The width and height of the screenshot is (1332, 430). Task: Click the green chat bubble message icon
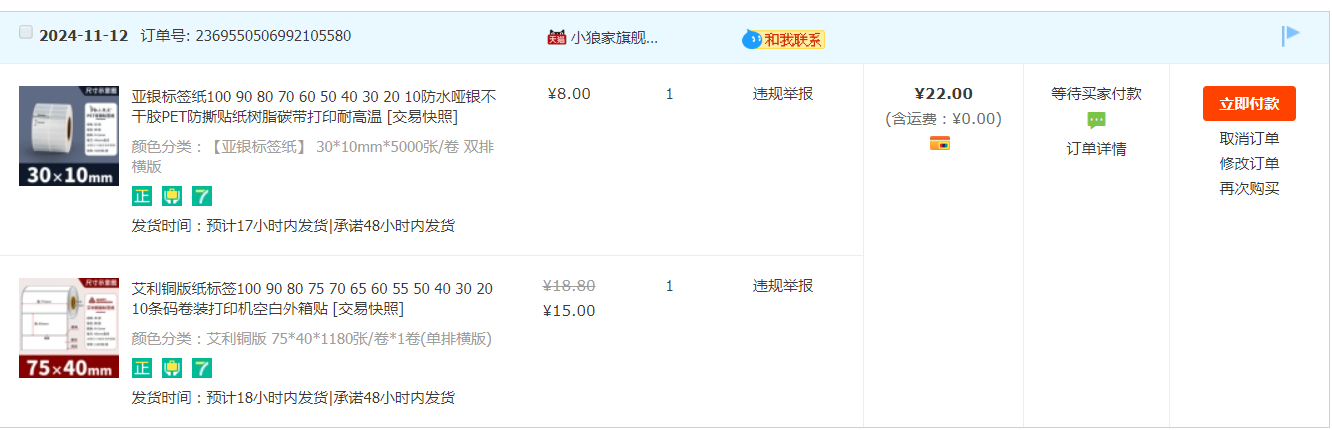coord(1096,121)
